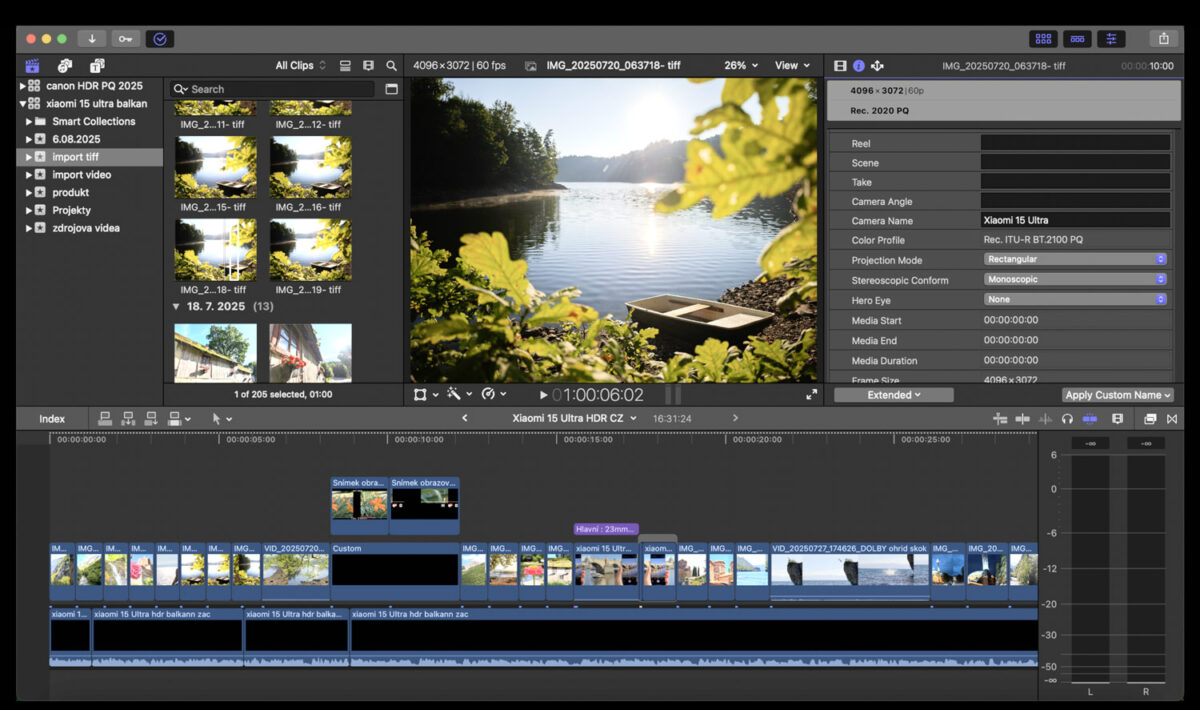Select the Hlavní : 23mm purple title clip

click(606, 529)
